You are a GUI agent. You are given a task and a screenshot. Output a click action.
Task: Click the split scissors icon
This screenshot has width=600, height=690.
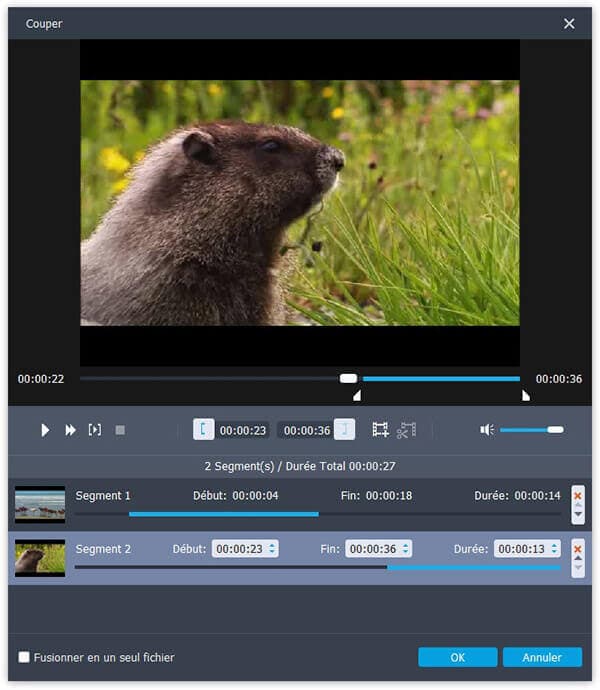(x=406, y=430)
